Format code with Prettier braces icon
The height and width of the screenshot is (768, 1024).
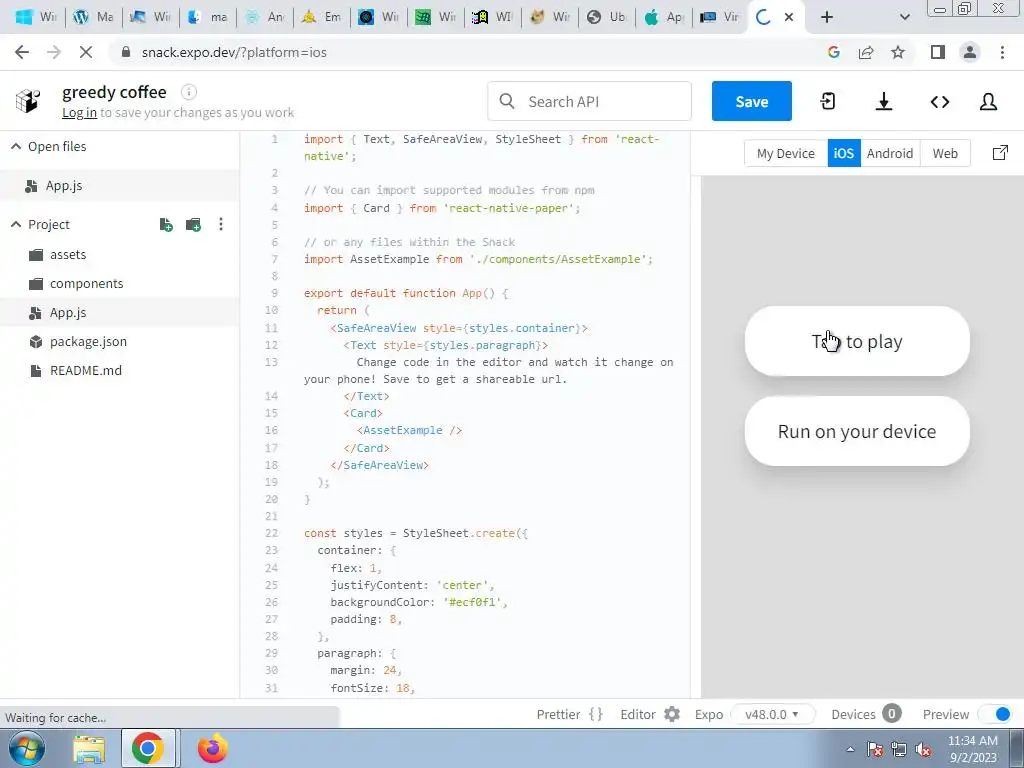(596, 714)
